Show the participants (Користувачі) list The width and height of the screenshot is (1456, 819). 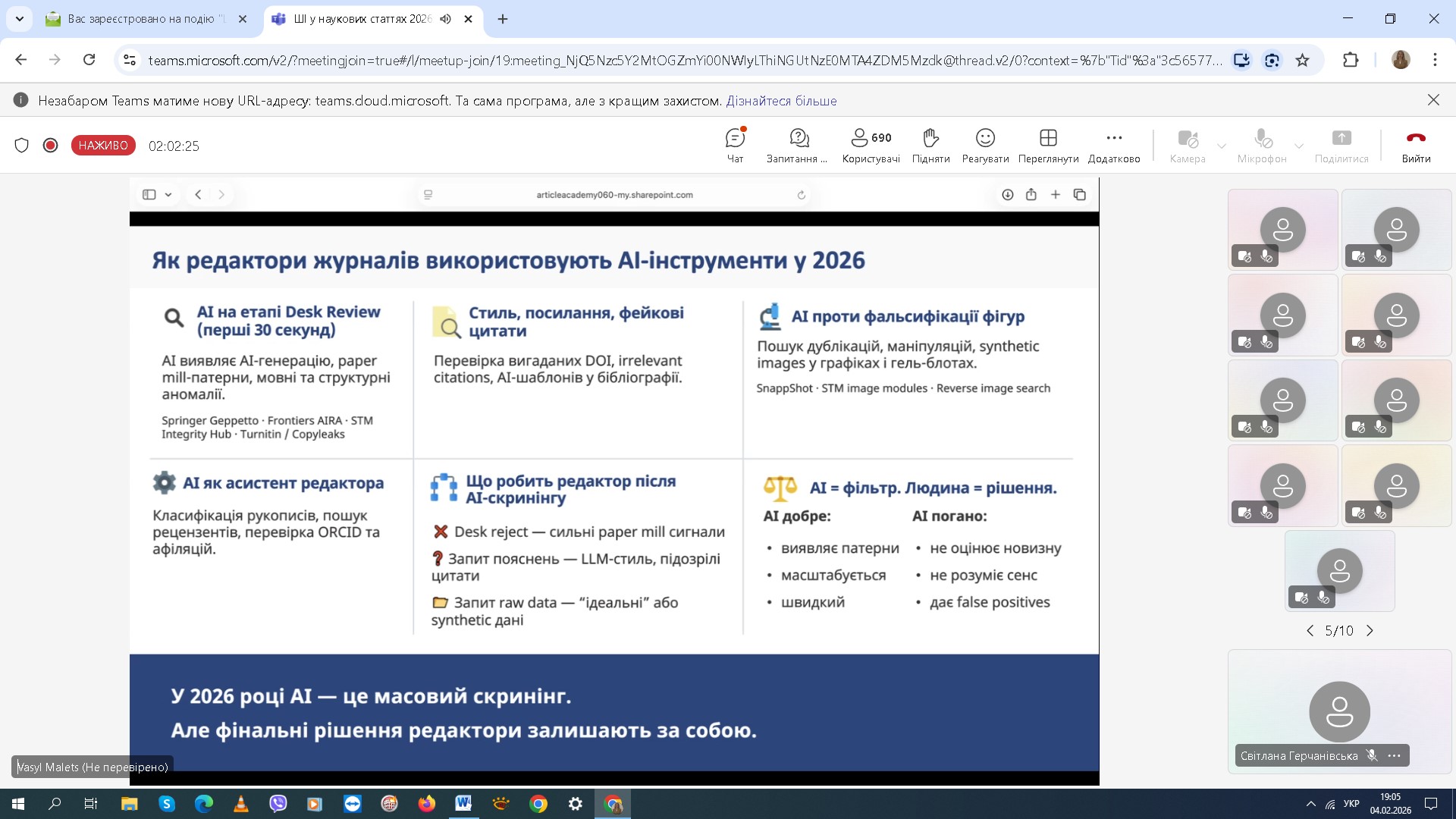(x=871, y=145)
